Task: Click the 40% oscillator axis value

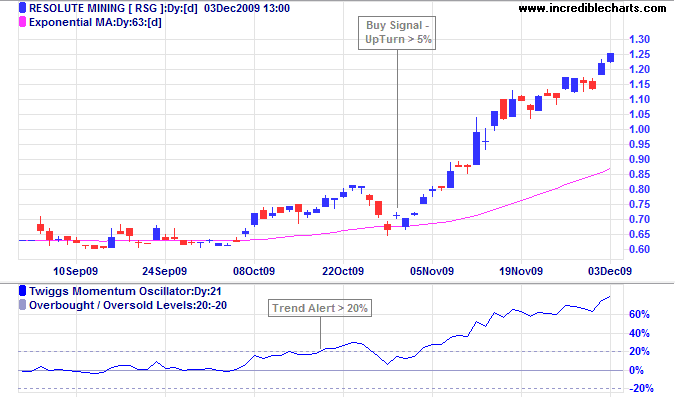Action: click(639, 333)
